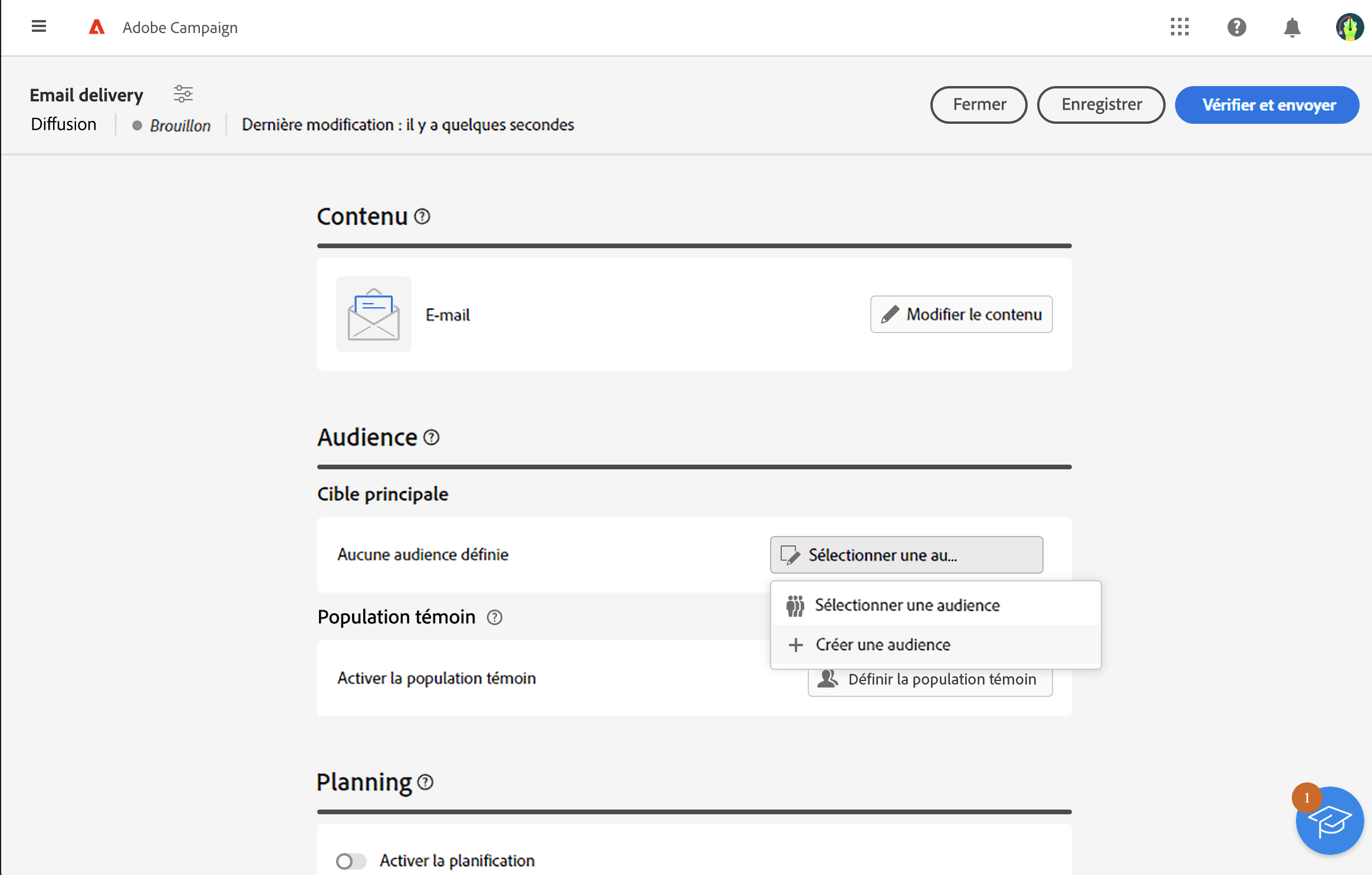The width and height of the screenshot is (1372, 875).
Task: Show help for the Contenu section
Action: coord(422,216)
